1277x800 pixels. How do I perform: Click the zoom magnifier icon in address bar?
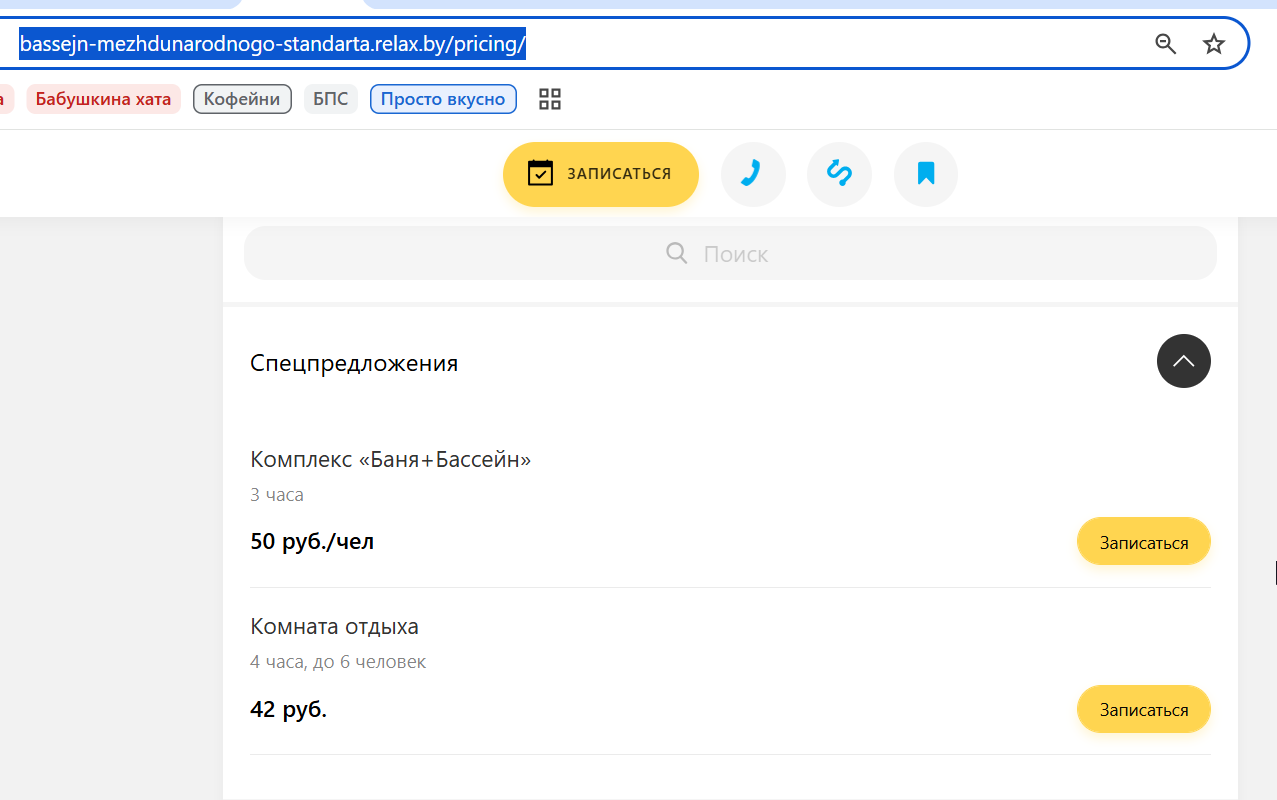(1165, 44)
